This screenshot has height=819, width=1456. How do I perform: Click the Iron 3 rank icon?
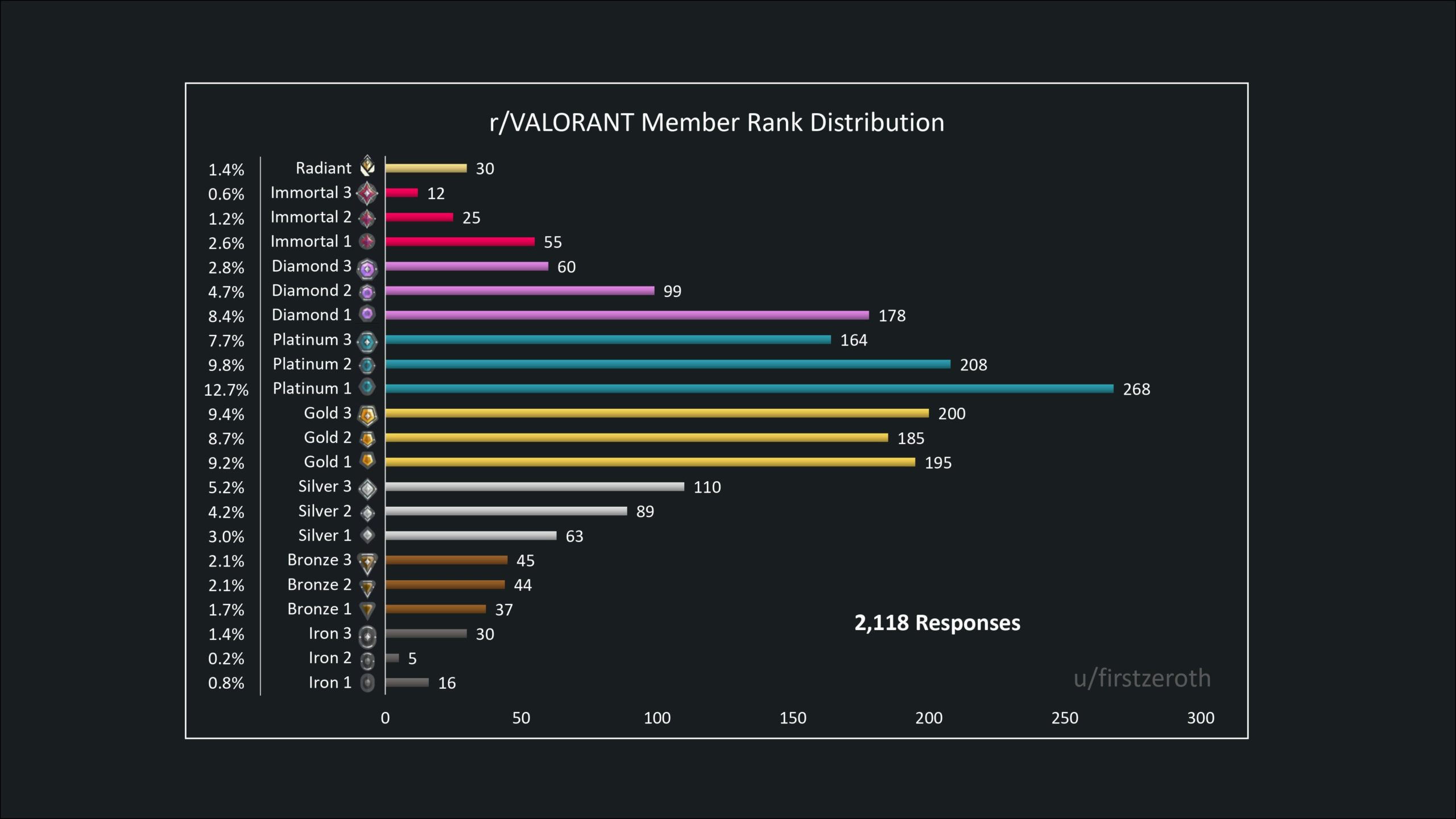(x=367, y=636)
